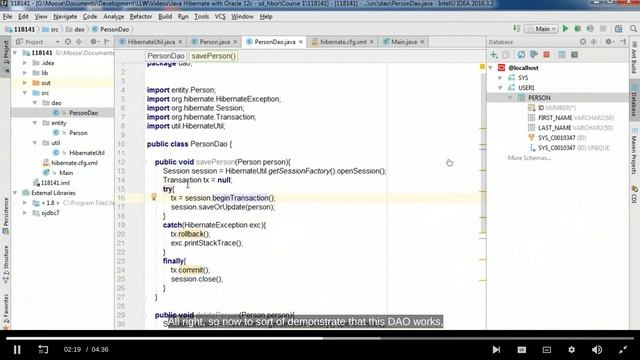Open the Main run configuration dropdown

[542, 29]
